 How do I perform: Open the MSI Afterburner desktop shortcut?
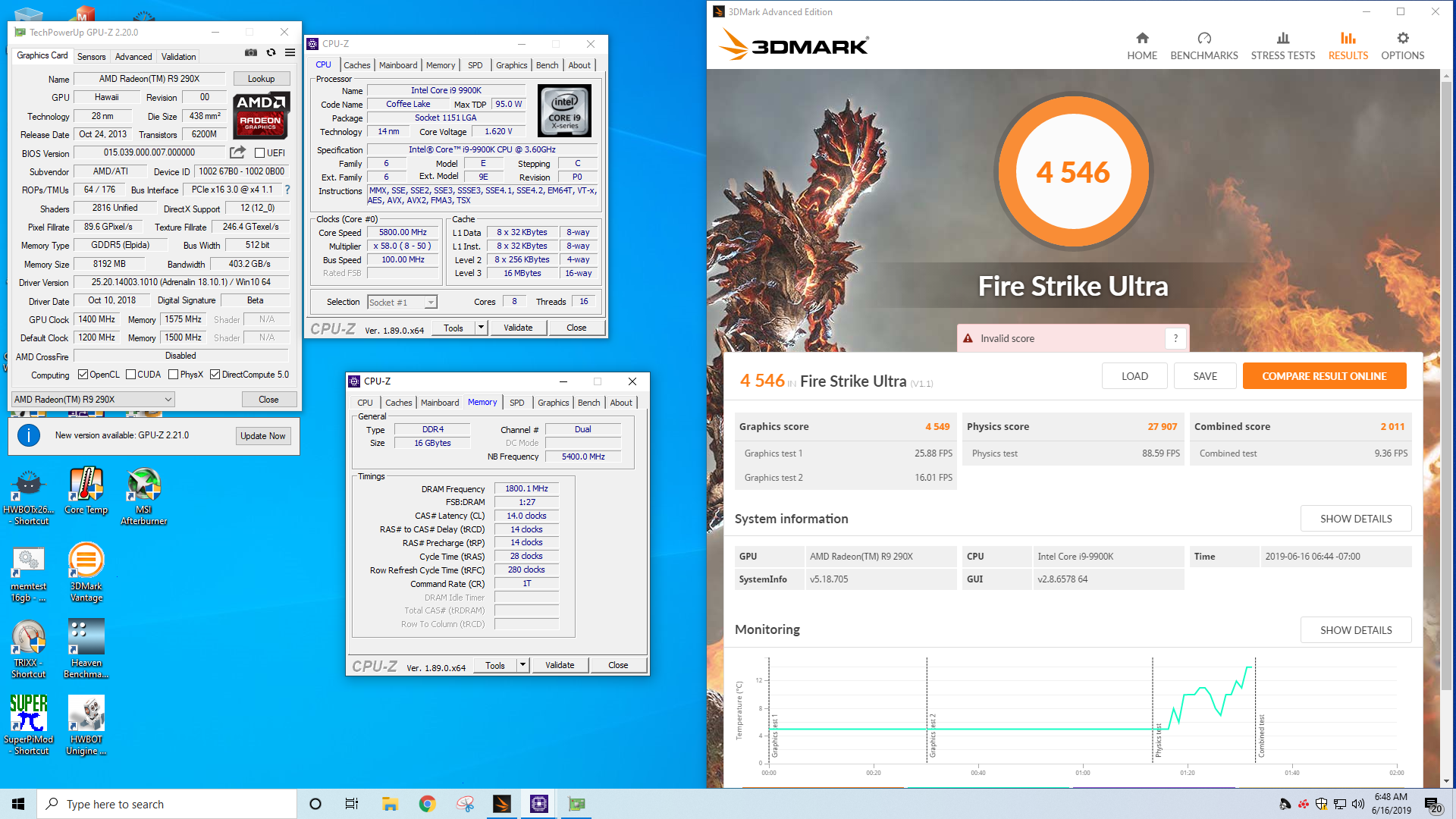143,497
